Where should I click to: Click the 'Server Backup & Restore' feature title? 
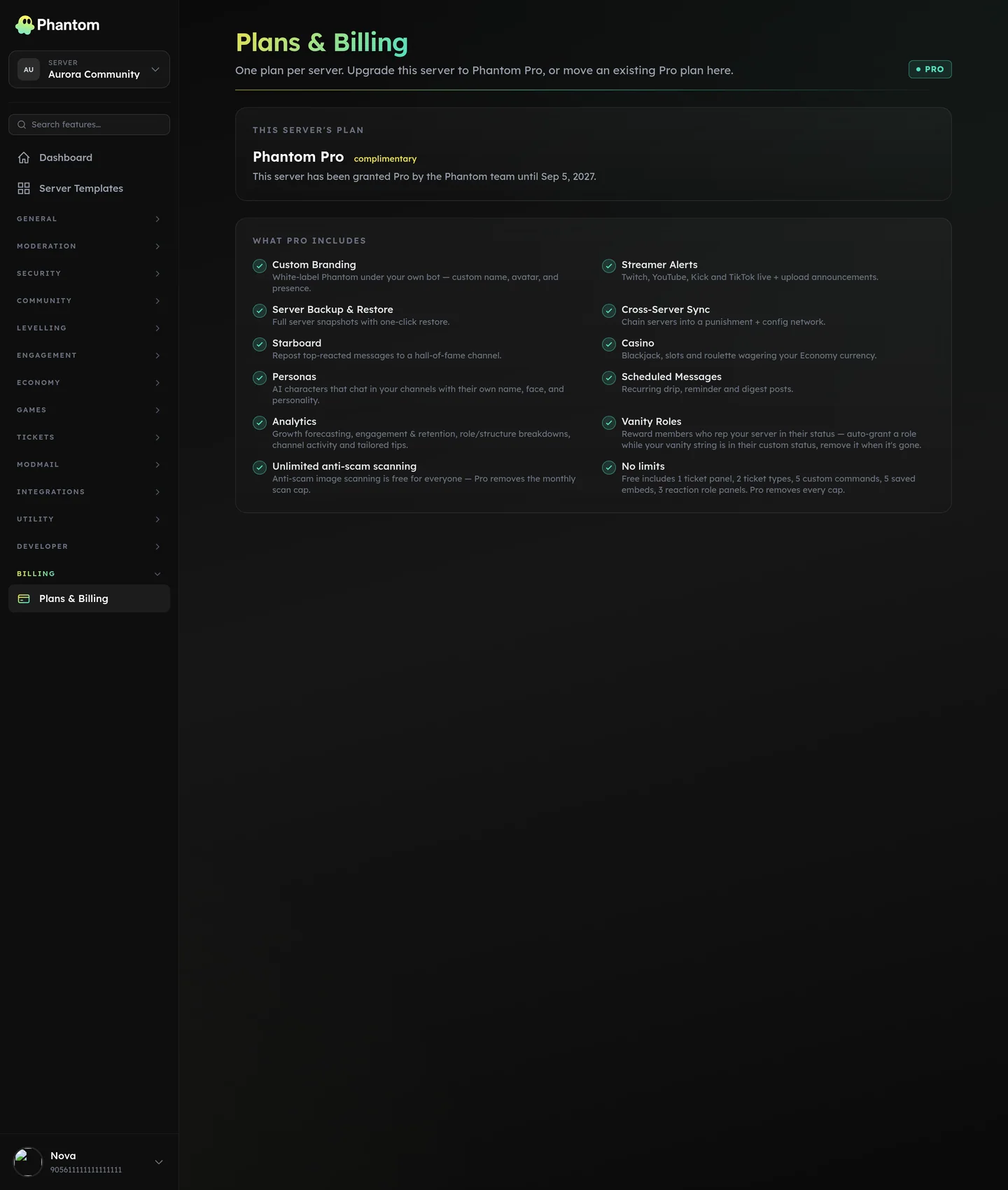pyautogui.click(x=332, y=309)
